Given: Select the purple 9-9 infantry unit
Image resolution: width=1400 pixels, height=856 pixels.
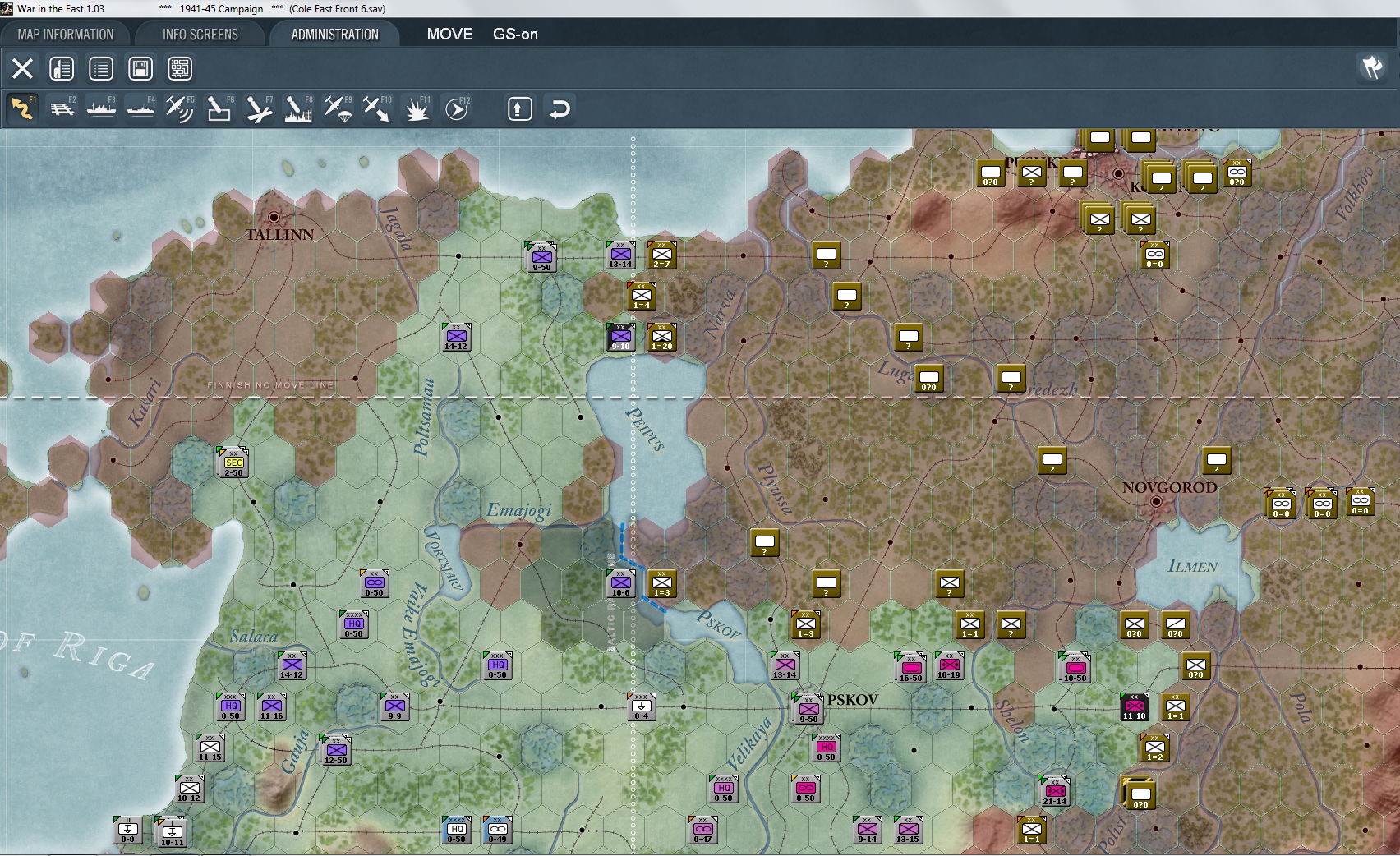Looking at the screenshot, I should point(395,706).
